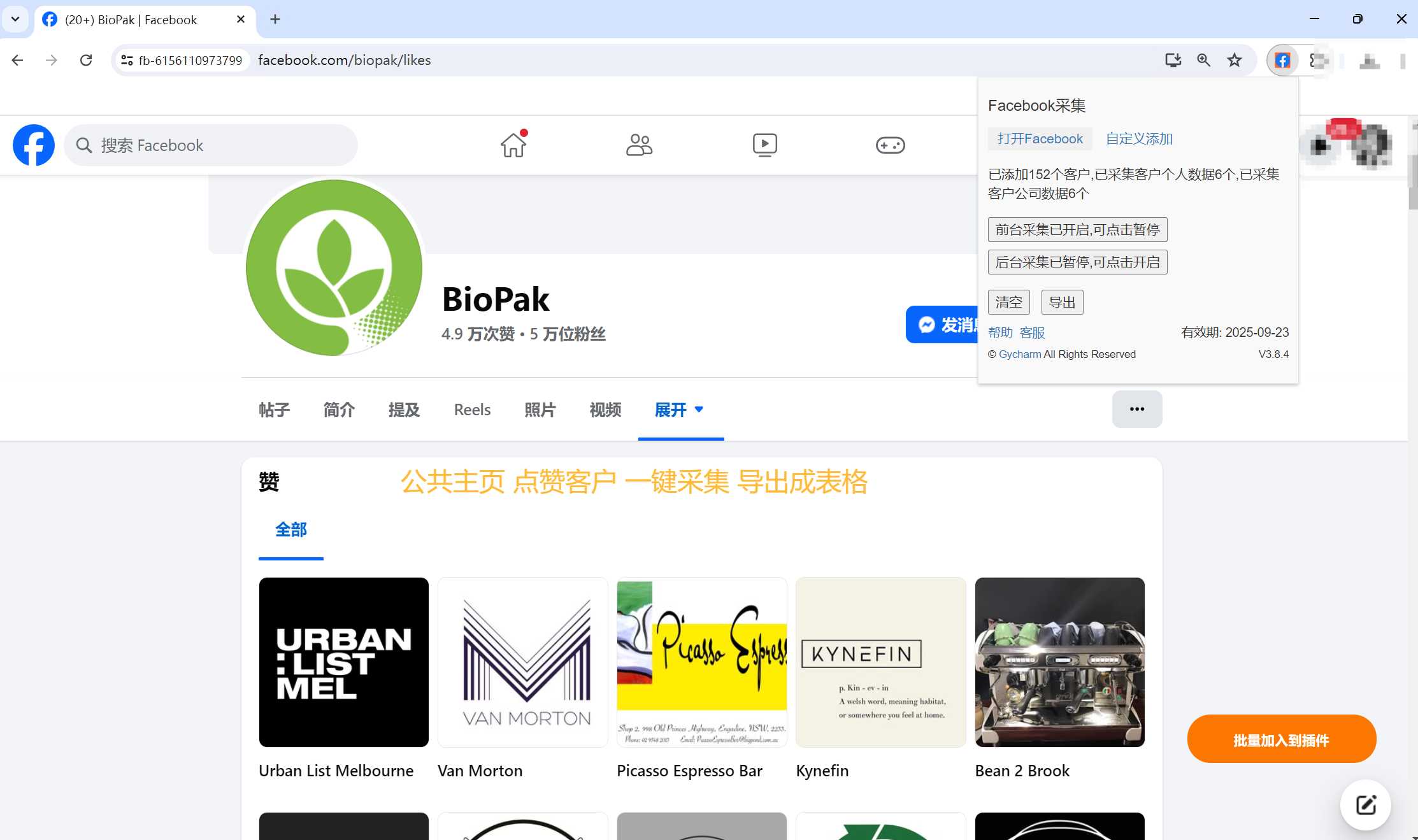This screenshot has height=840, width=1418.
Task: Open the three-dots more options menu
Action: [1136, 409]
